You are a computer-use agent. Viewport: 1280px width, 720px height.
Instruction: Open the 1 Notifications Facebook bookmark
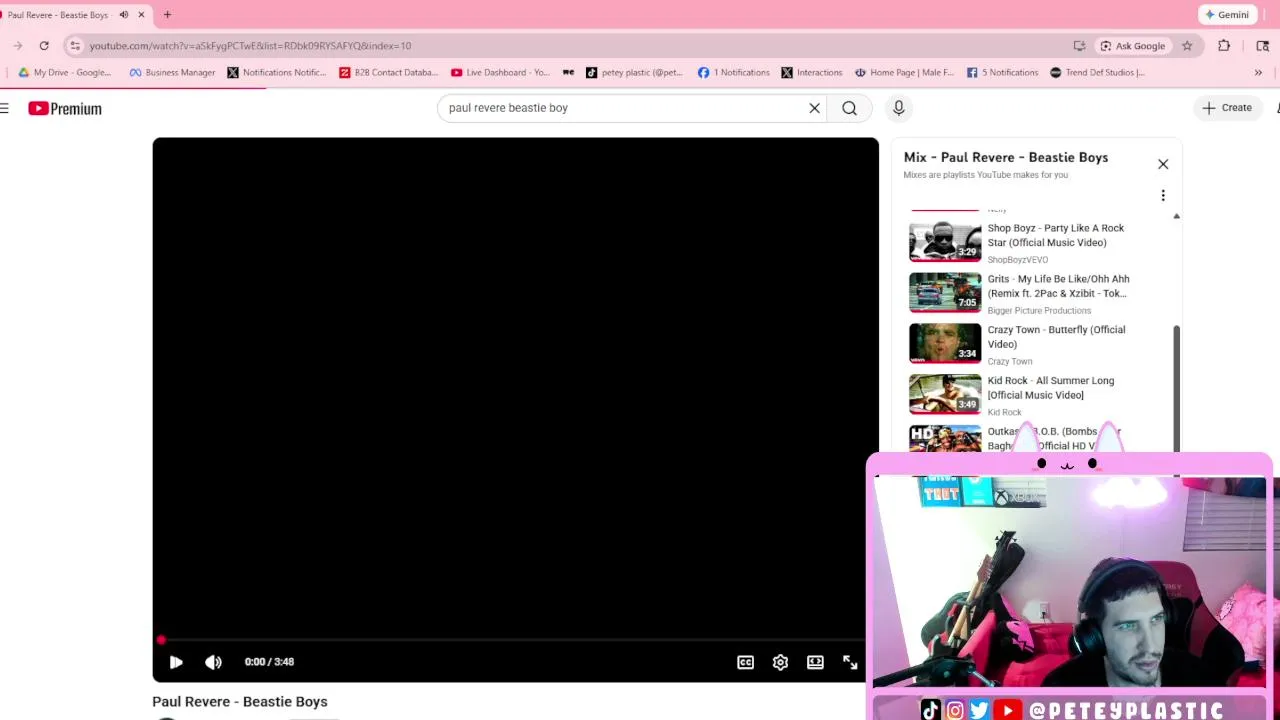(734, 72)
